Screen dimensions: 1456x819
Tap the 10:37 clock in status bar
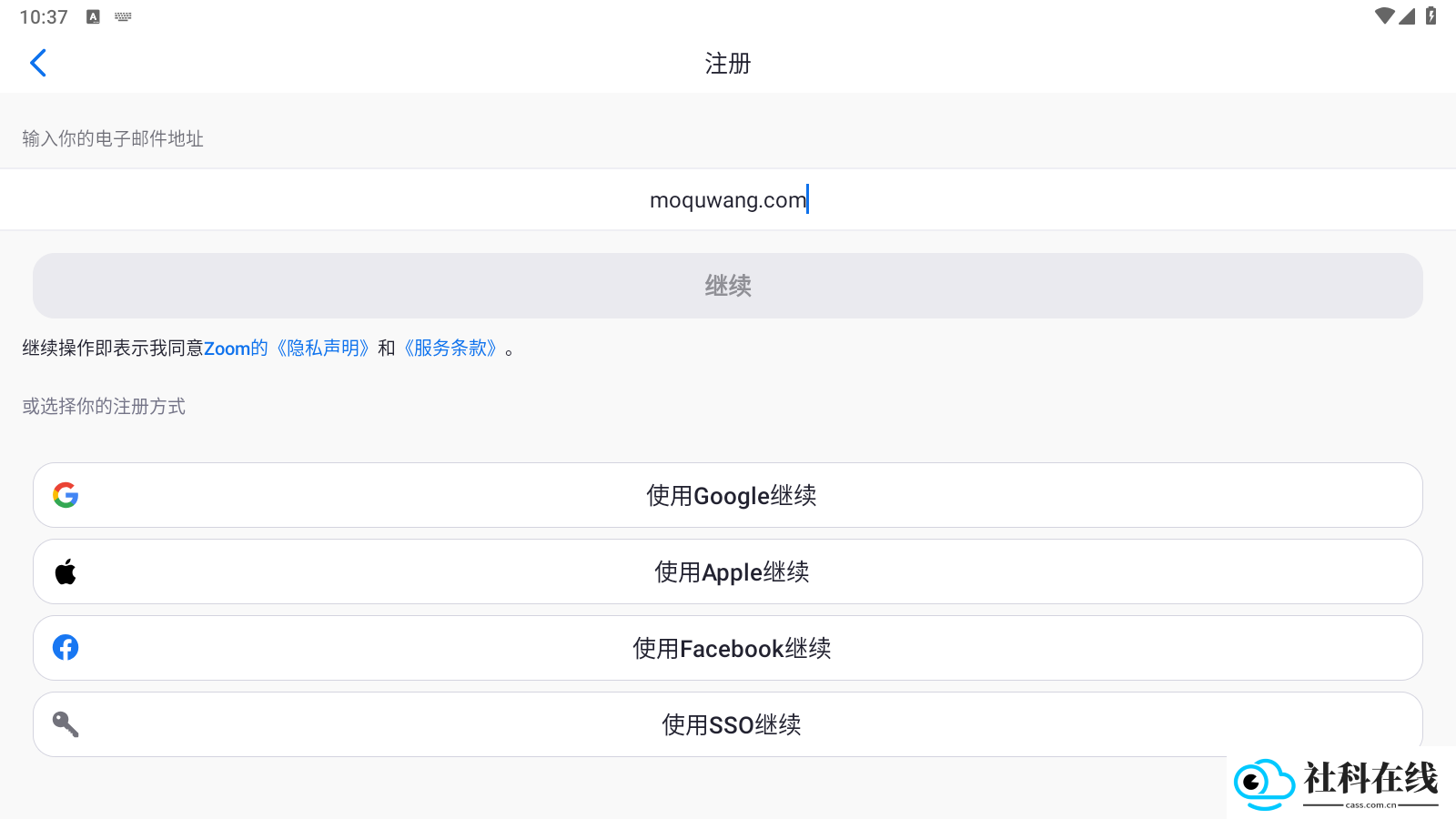(x=44, y=17)
